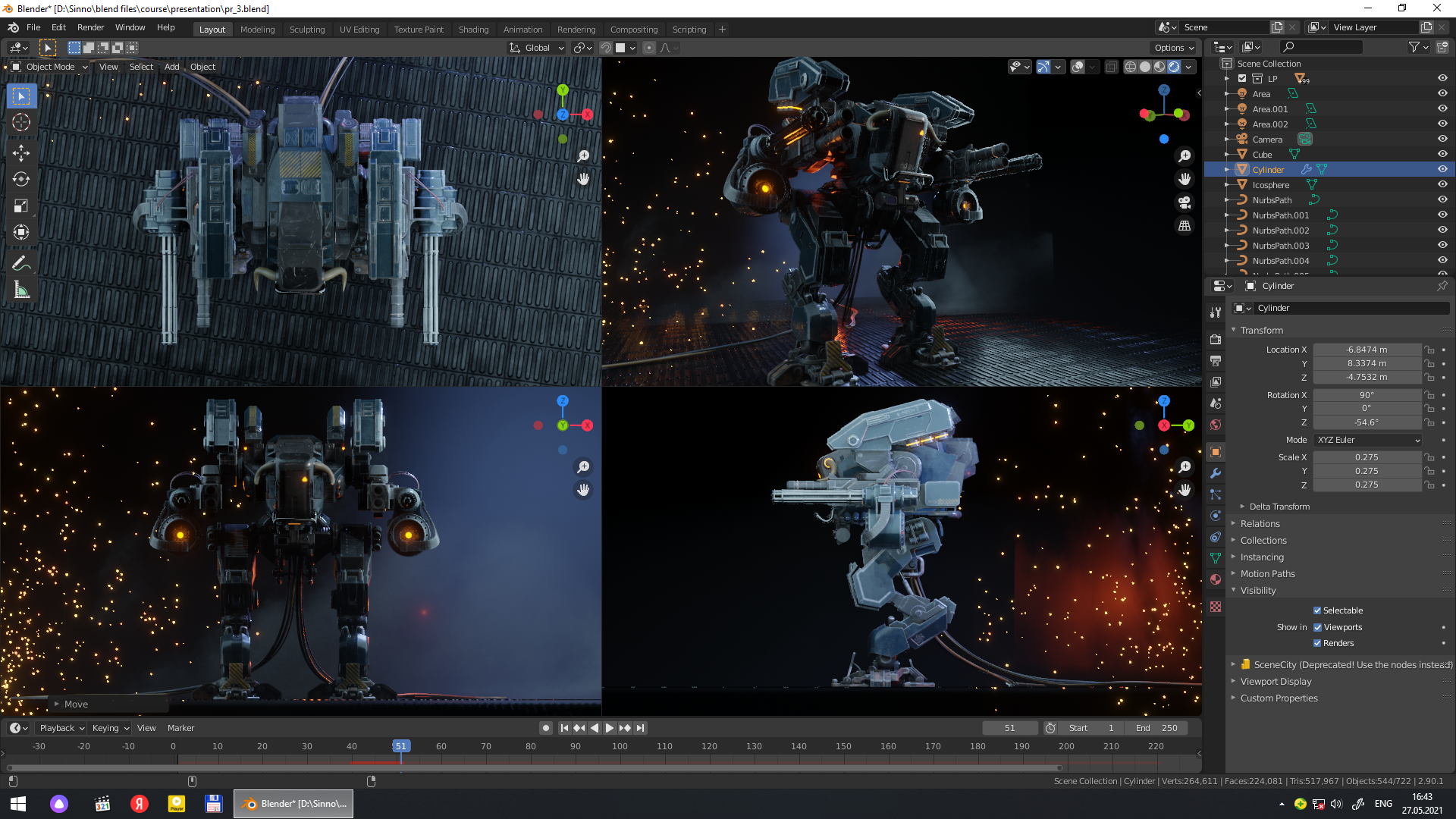Select the Rotate tool
This screenshot has height=819, width=1456.
pos(21,179)
